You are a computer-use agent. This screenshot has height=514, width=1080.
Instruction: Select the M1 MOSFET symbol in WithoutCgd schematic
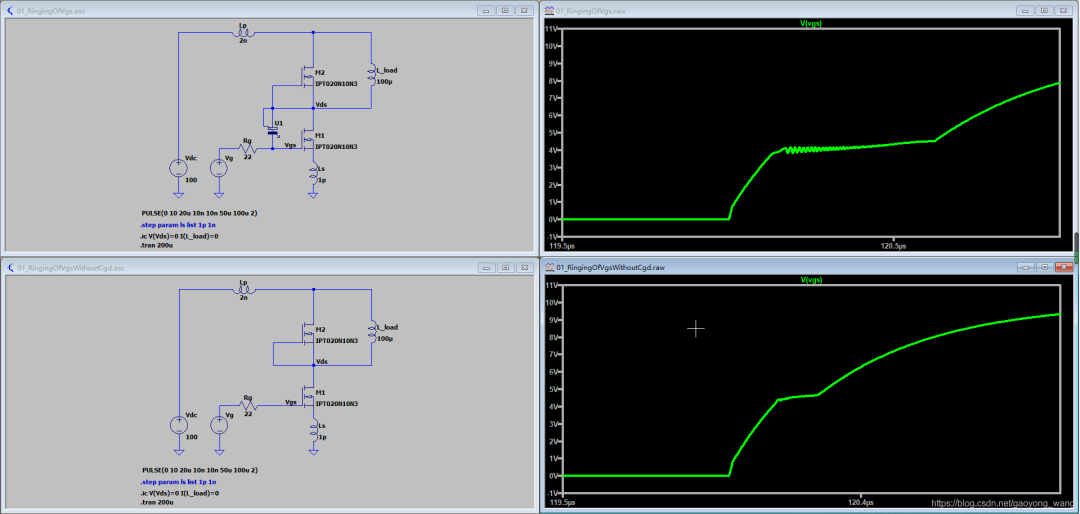point(307,398)
